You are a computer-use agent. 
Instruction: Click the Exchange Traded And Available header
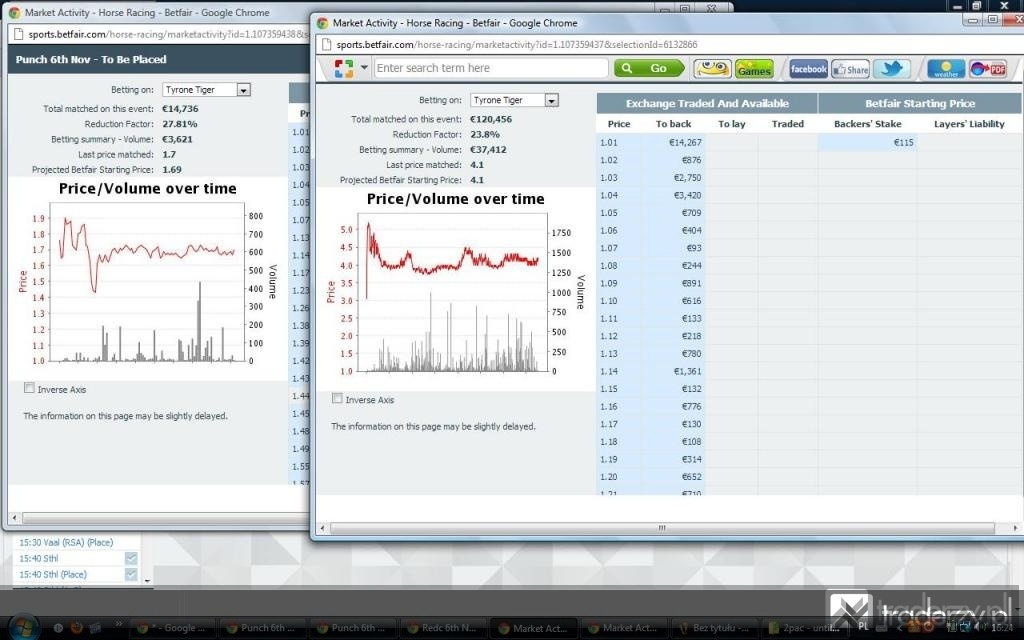coord(707,103)
